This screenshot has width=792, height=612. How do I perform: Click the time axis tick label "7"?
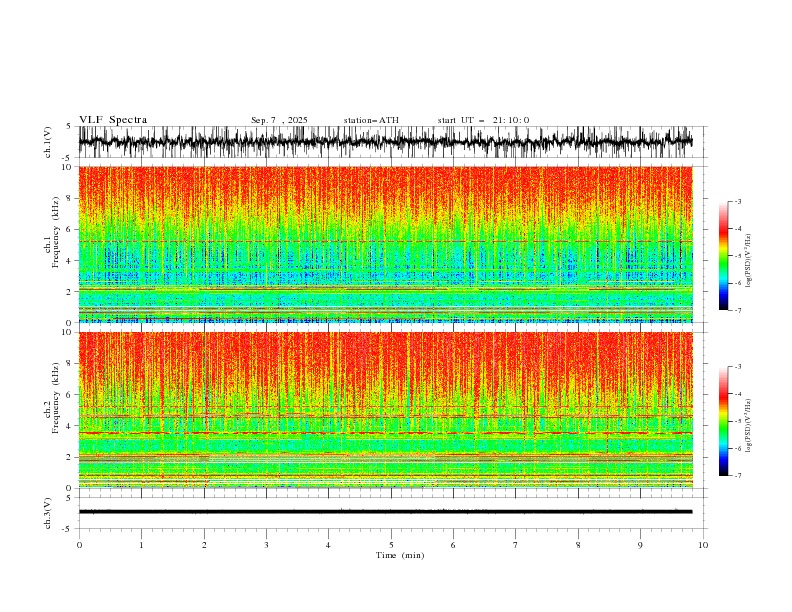pos(516,545)
